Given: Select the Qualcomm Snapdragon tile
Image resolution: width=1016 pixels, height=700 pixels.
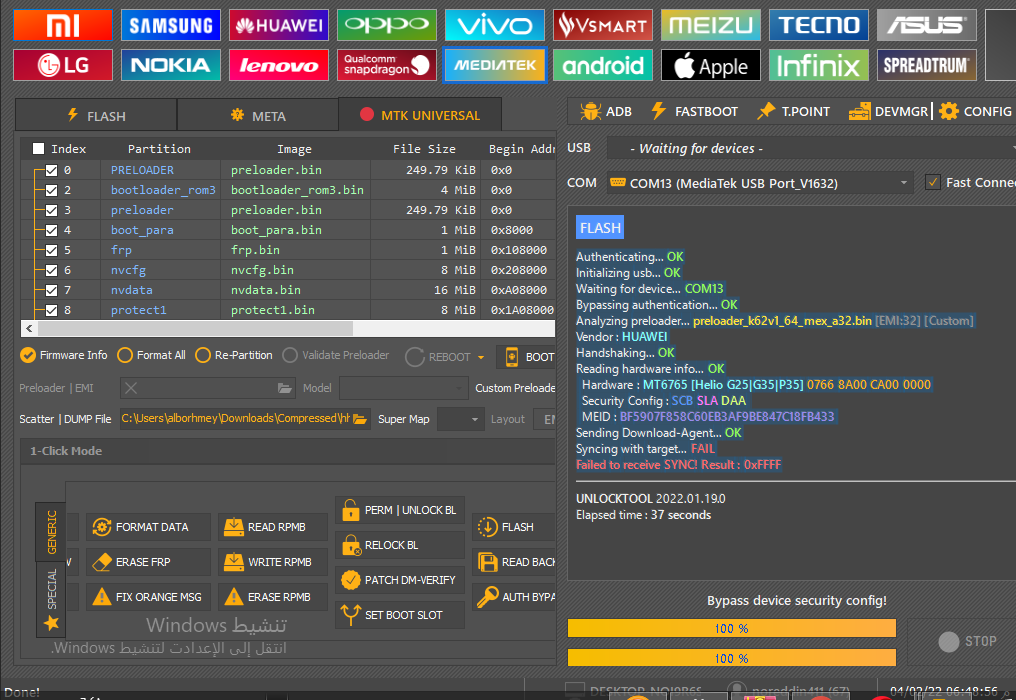Looking at the screenshot, I should point(387,65).
